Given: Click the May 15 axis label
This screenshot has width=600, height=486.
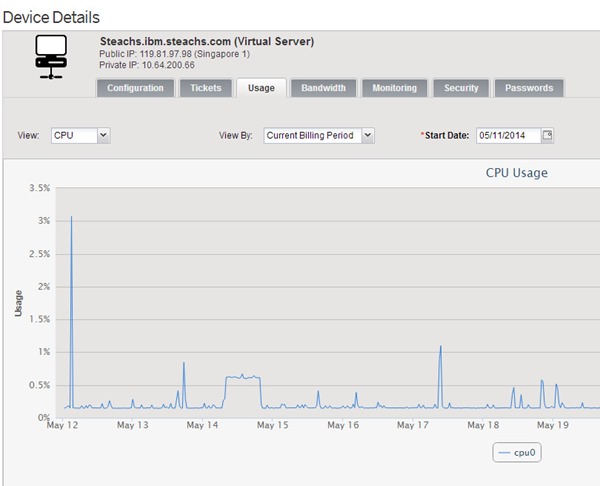Looking at the screenshot, I should [272, 425].
